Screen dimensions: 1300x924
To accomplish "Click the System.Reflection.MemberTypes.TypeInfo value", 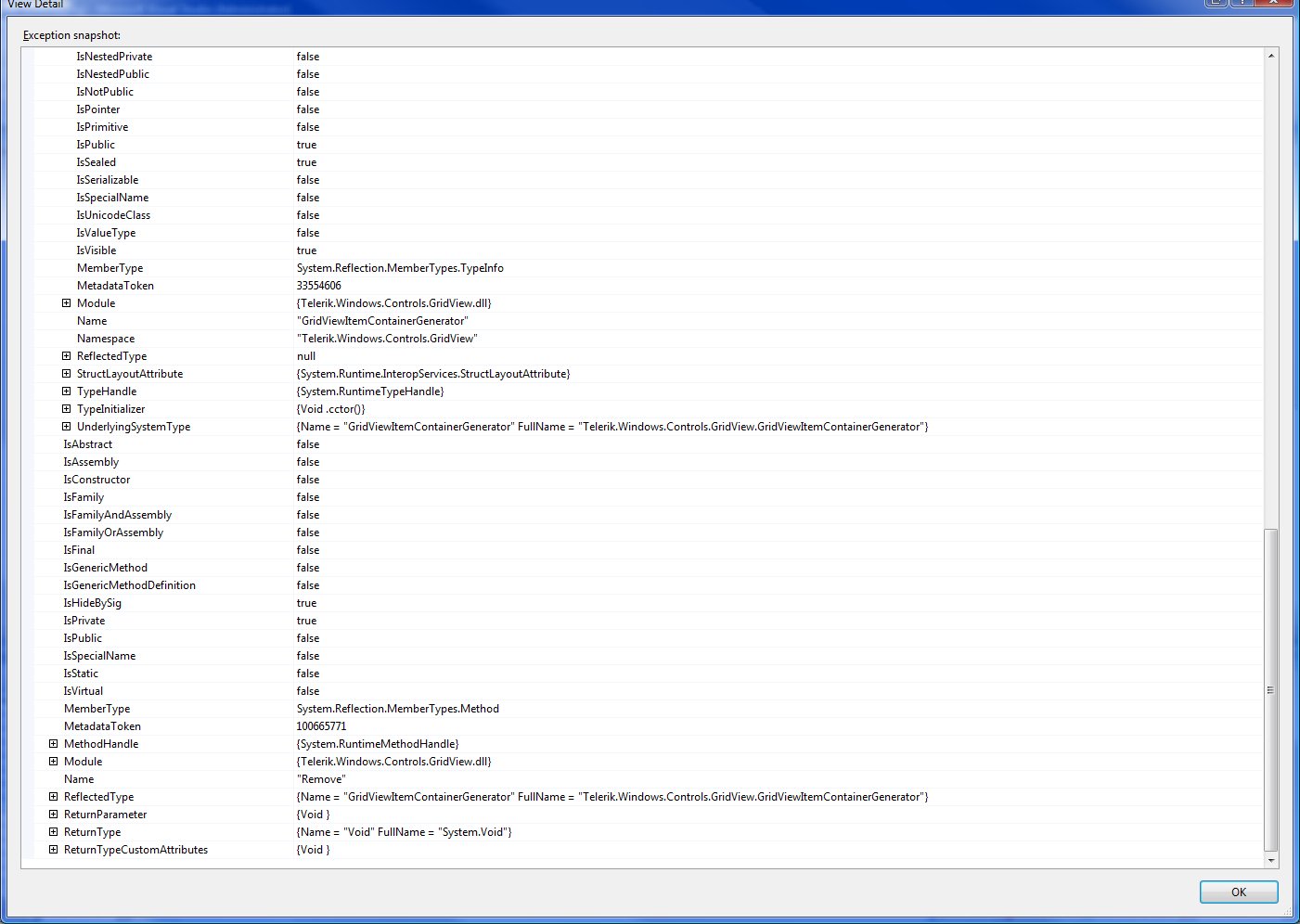I will (400, 268).
